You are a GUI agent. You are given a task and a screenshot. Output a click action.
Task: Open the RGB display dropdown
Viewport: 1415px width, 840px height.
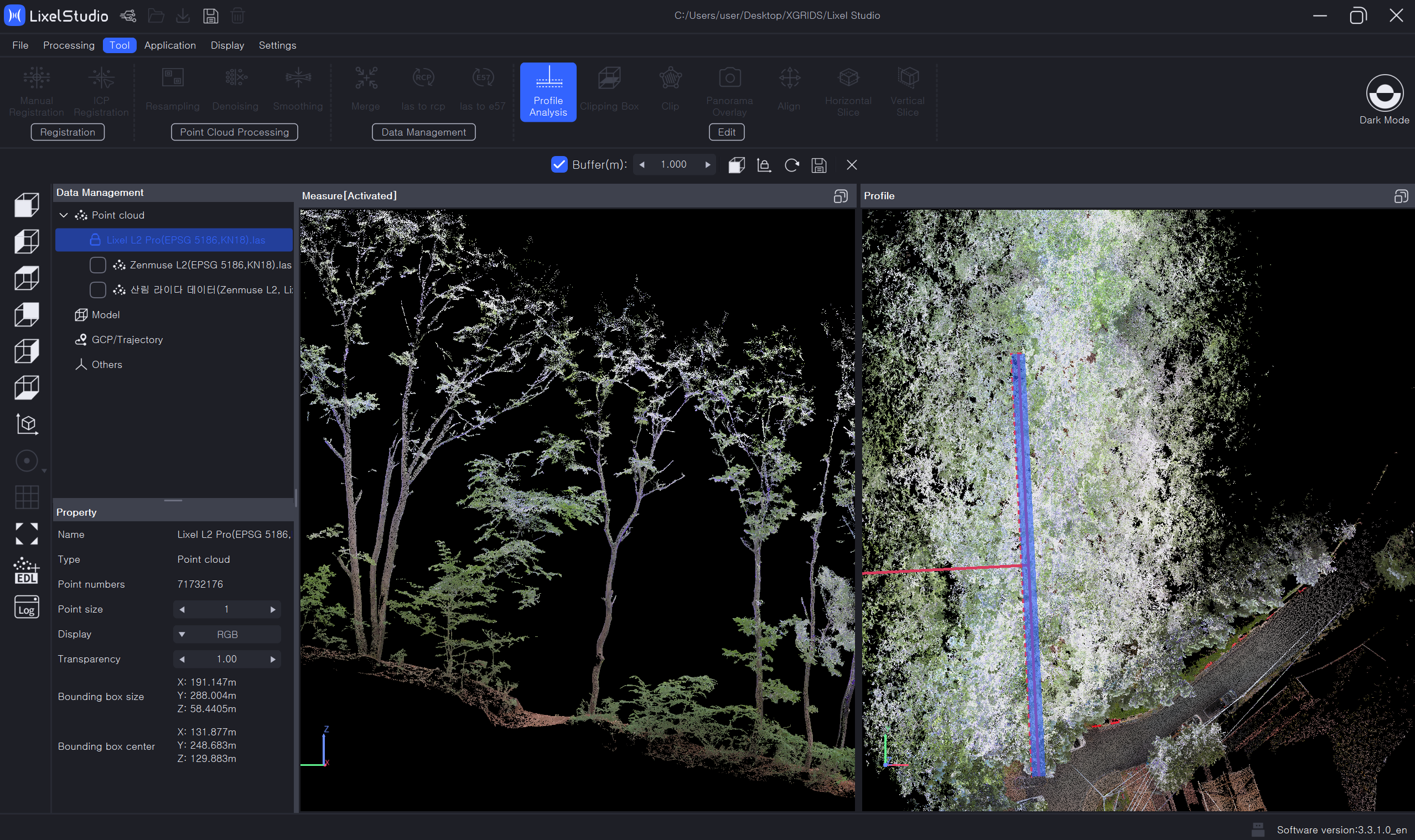[x=226, y=635]
